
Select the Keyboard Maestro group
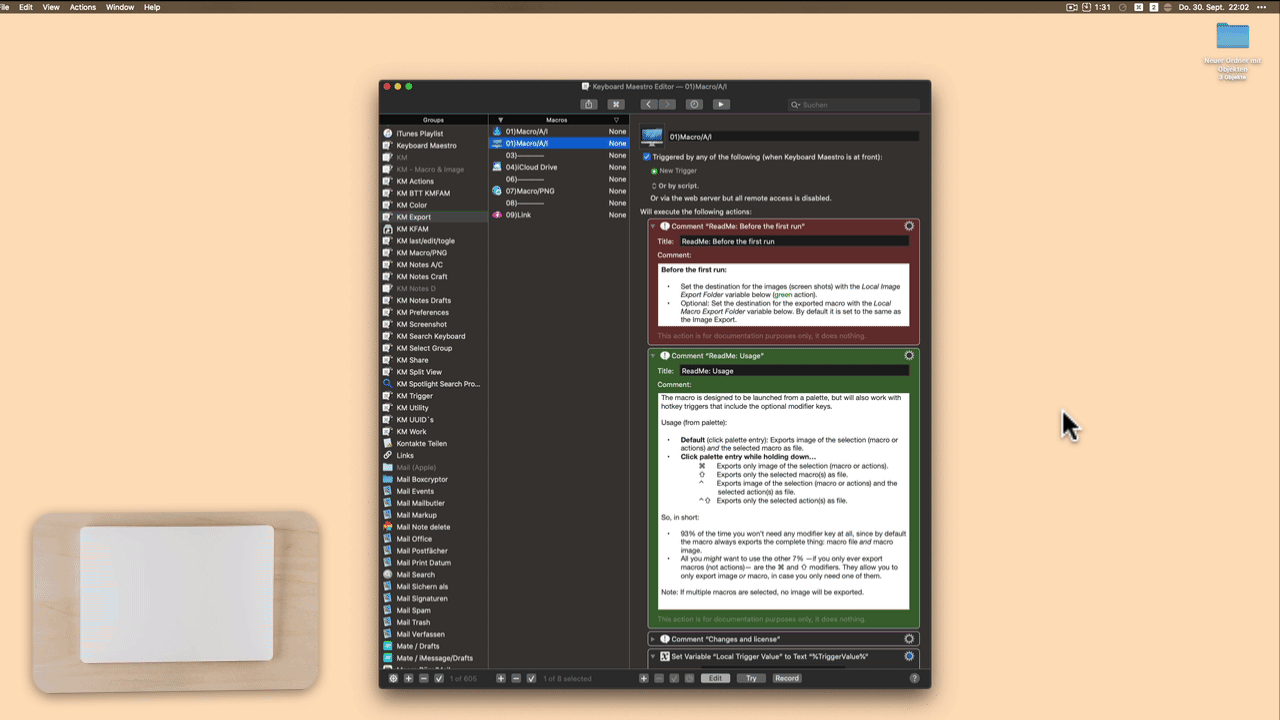(x=433, y=145)
